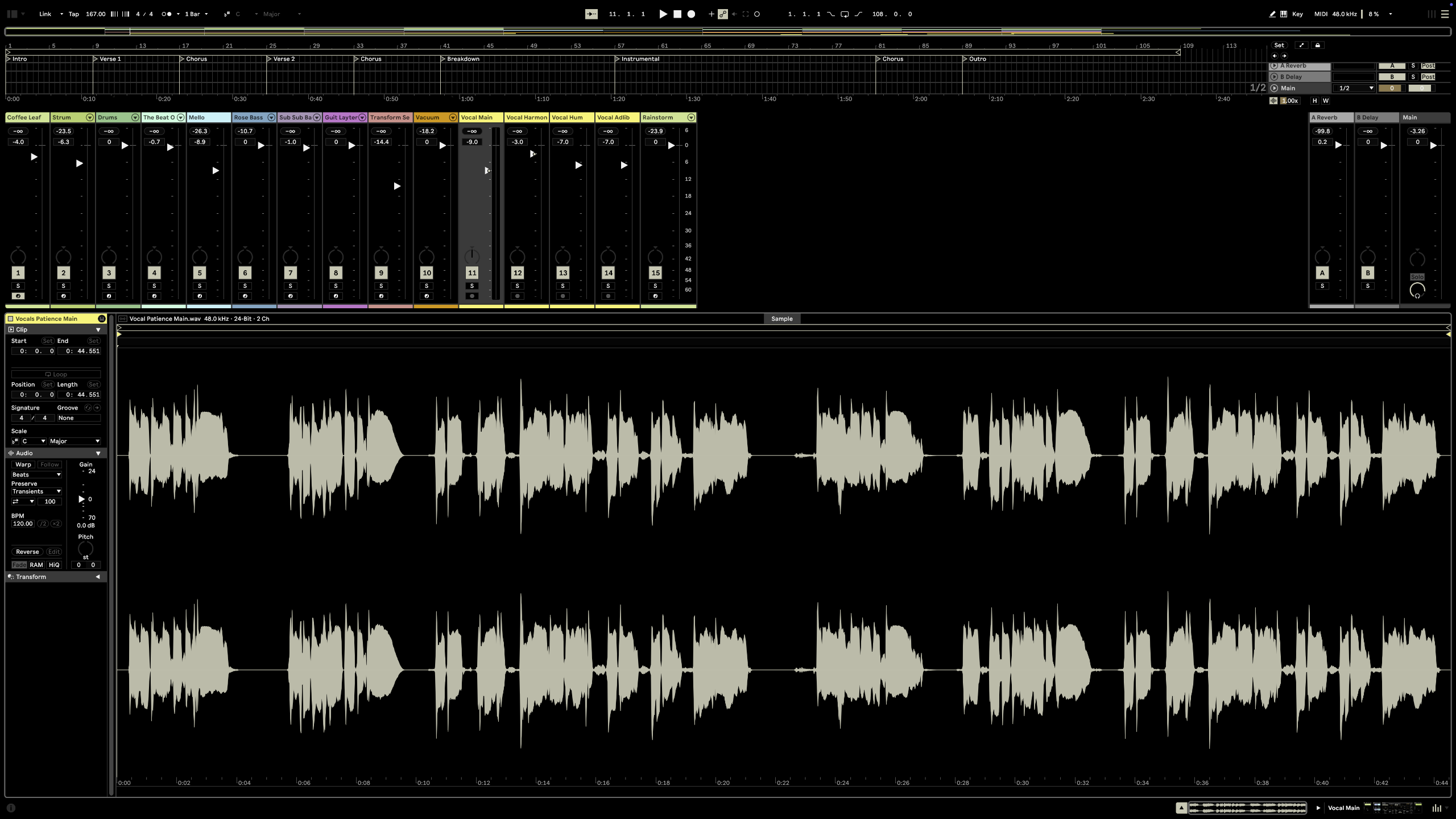Deactivate track 11 with its activator
Viewport: 1456px width, 819px height.
click(x=472, y=273)
